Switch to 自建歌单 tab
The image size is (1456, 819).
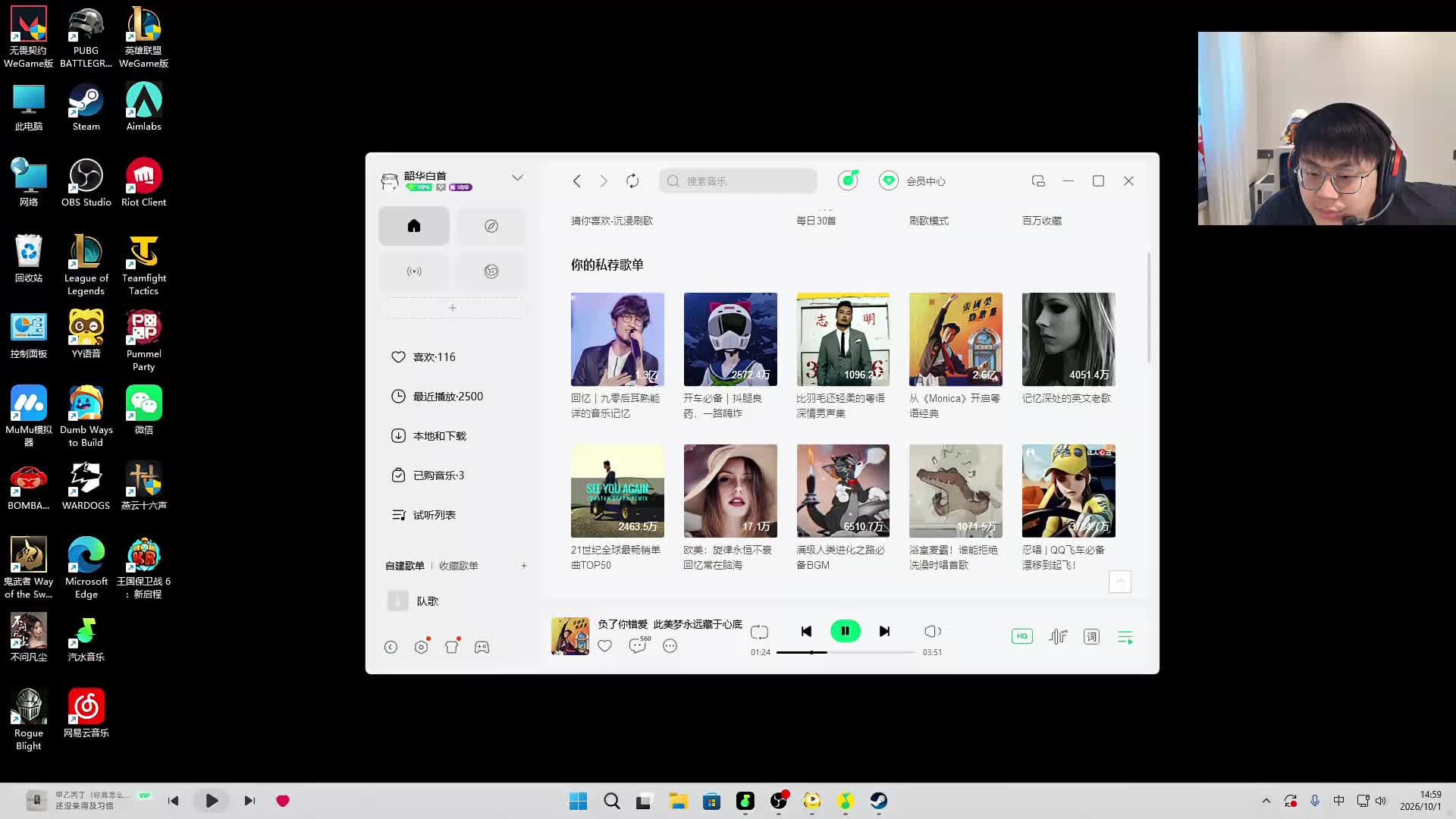405,566
